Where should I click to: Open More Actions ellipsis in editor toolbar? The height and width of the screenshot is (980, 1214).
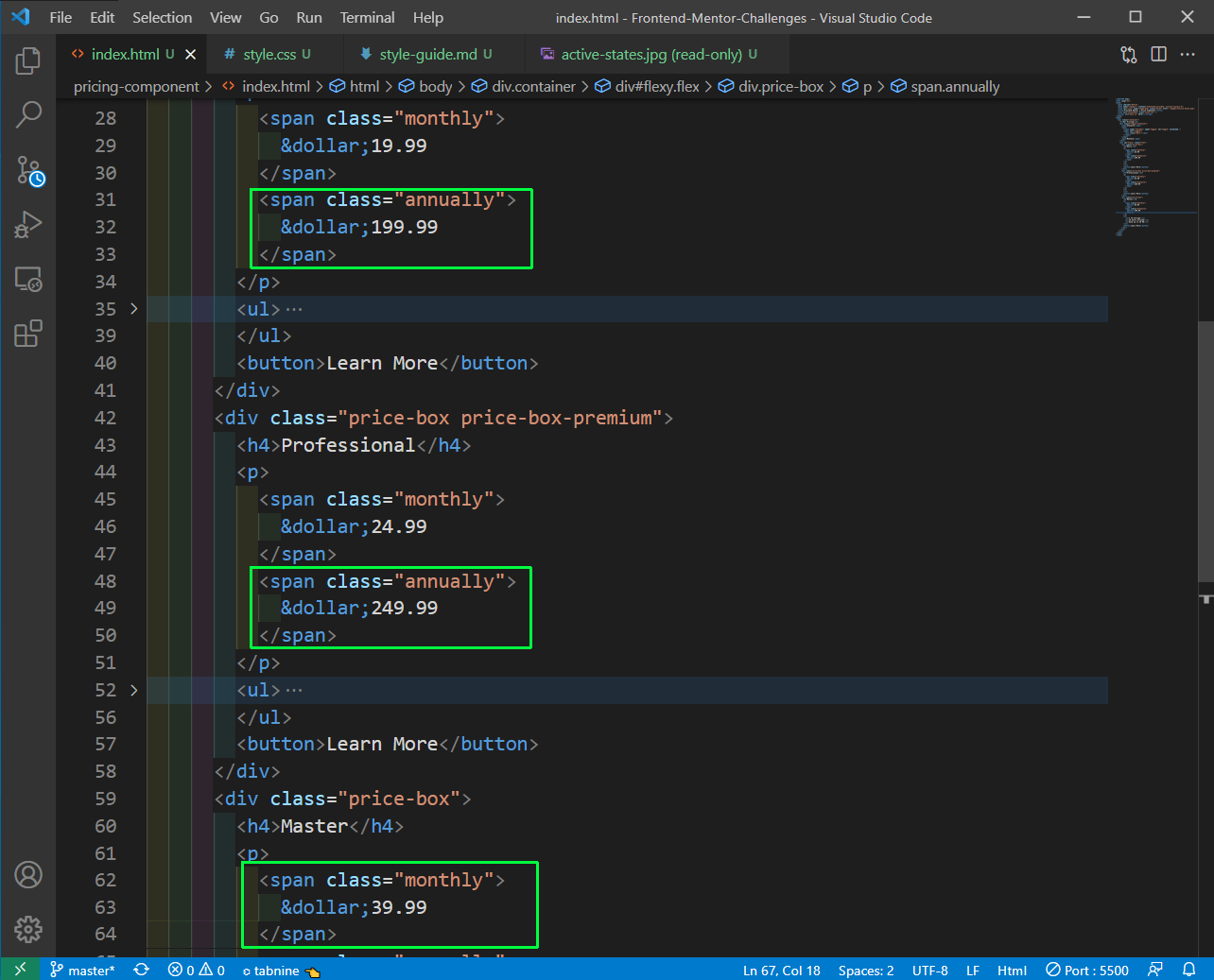(x=1188, y=55)
